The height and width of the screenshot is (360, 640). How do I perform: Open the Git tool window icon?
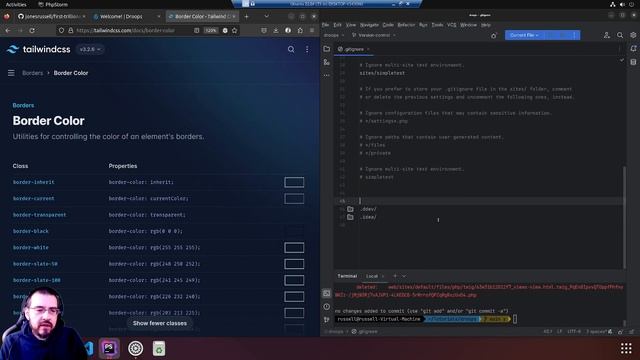click(327, 320)
